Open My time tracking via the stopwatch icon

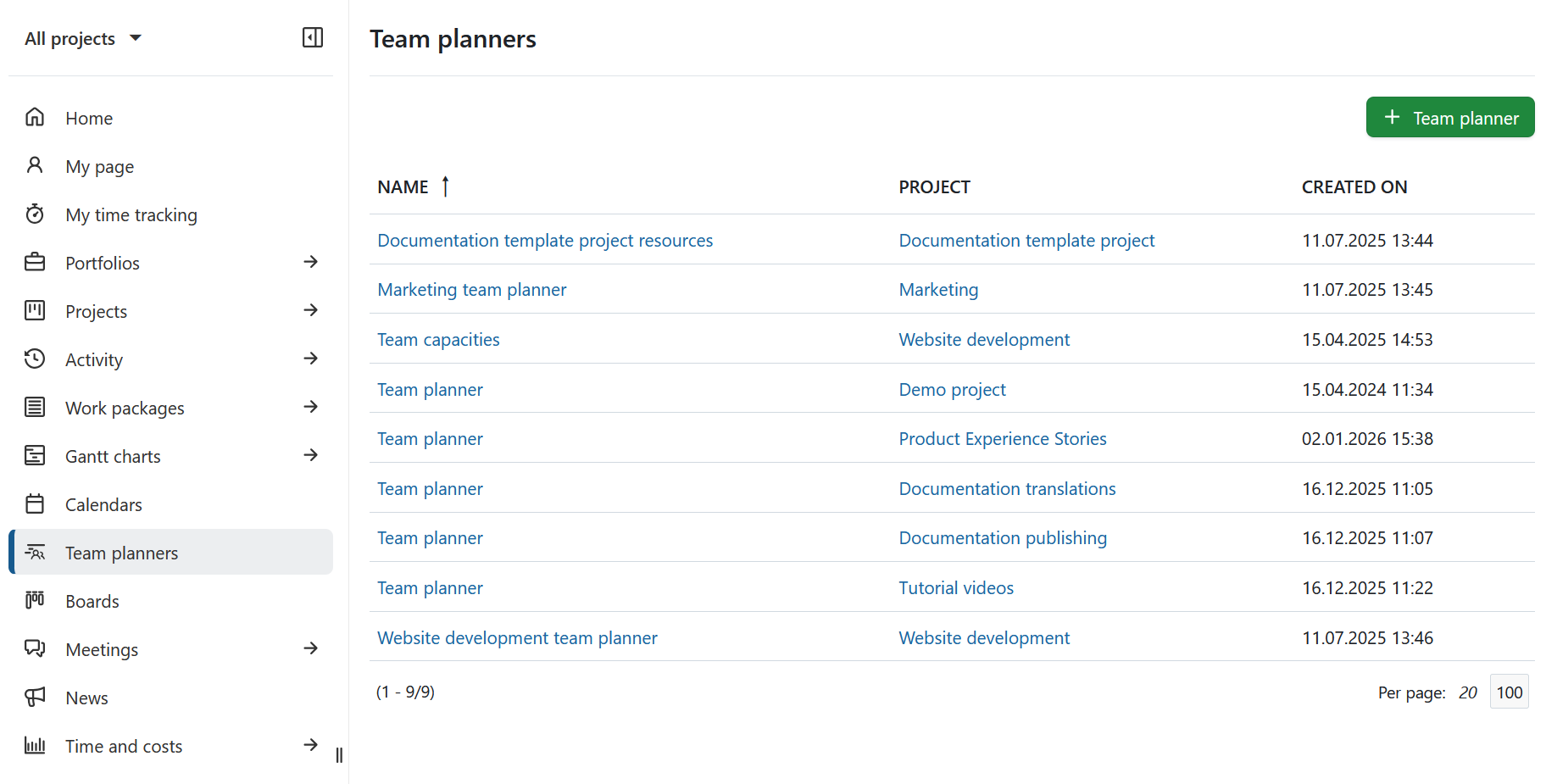35,214
